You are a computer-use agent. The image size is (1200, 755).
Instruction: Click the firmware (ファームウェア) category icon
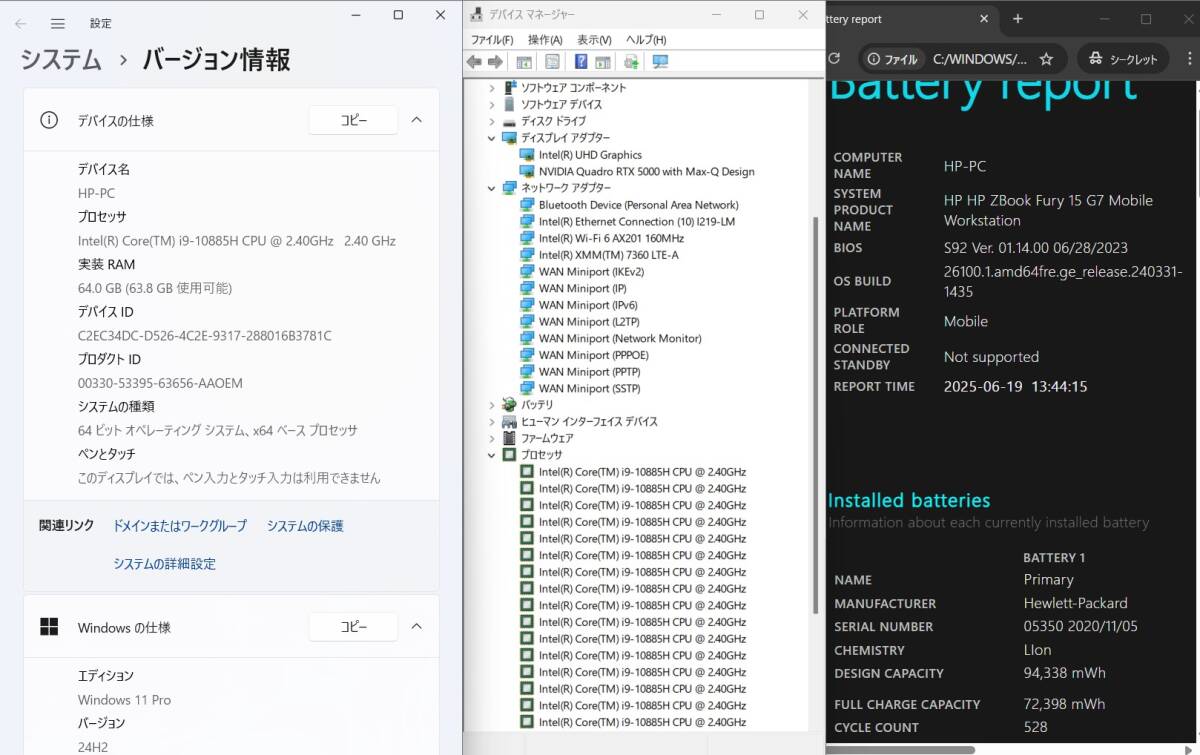(x=510, y=438)
